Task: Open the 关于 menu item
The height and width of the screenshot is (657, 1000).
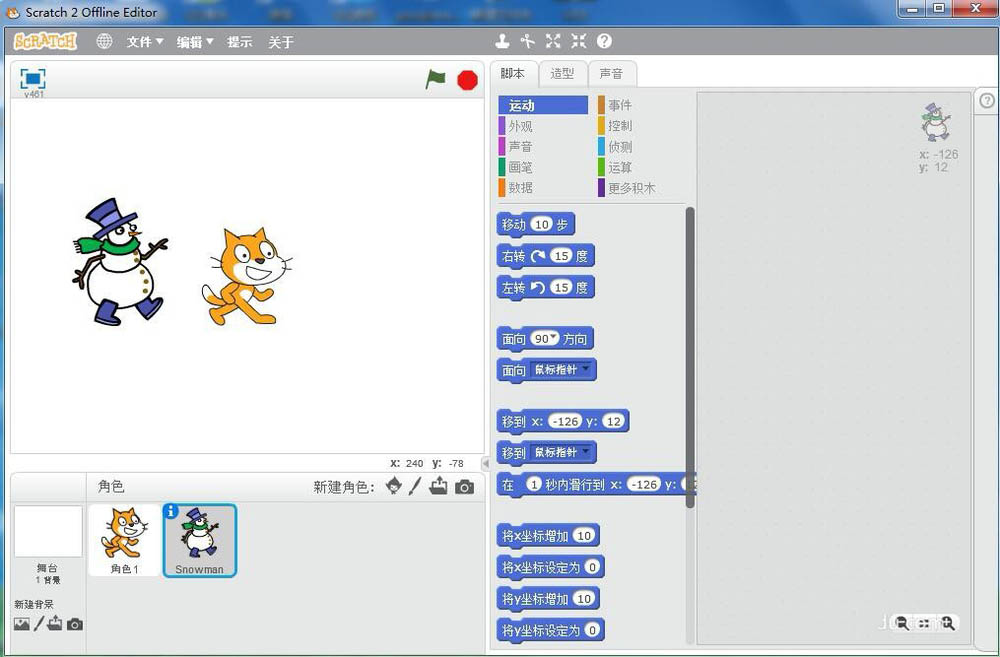Action: pos(281,42)
